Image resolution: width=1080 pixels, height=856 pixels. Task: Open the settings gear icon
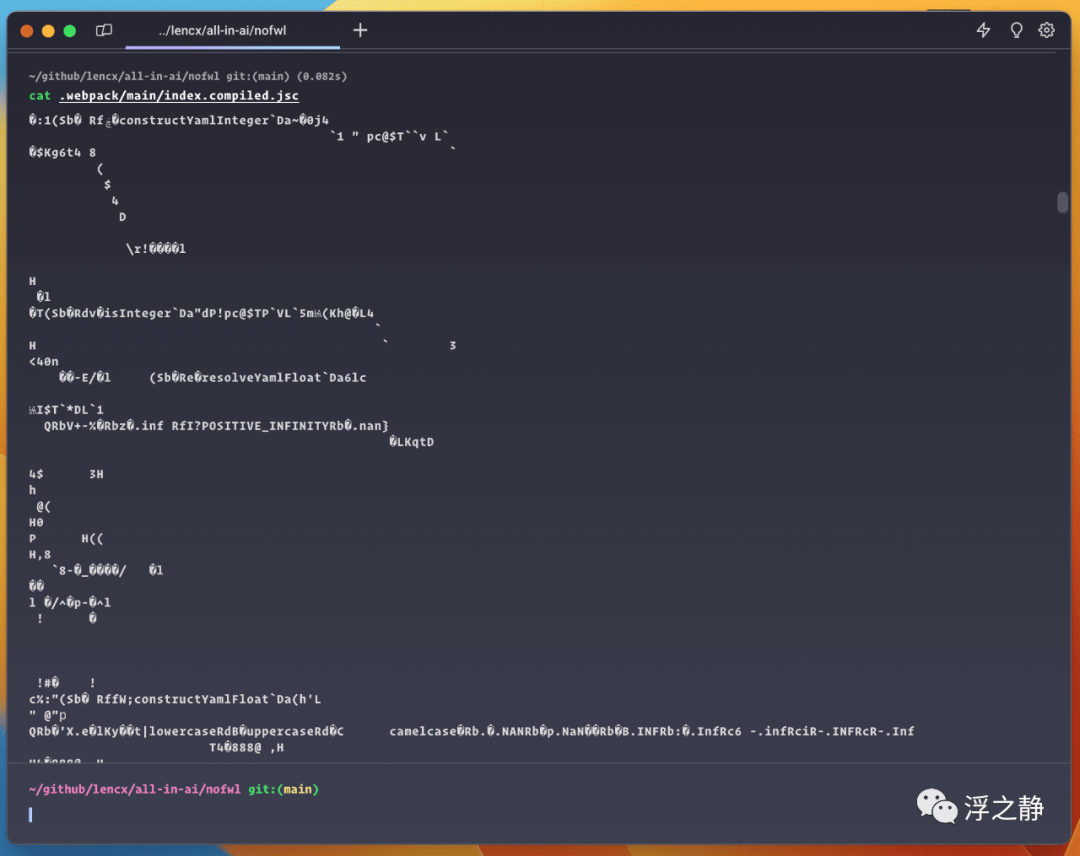(1046, 30)
